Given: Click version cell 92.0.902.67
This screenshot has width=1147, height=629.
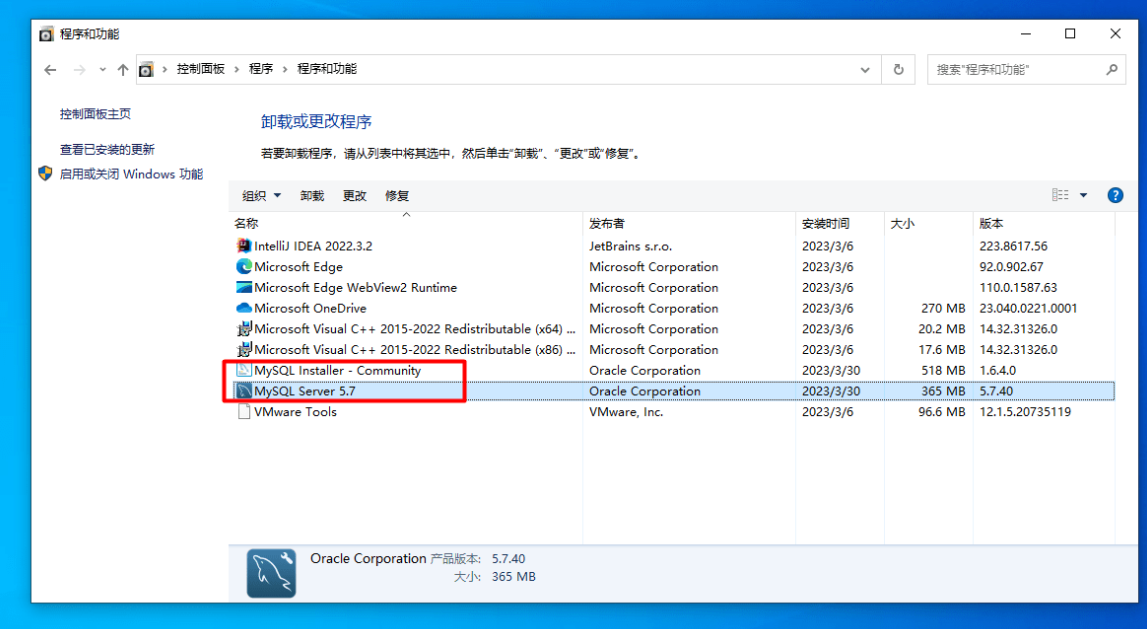Looking at the screenshot, I should tap(1011, 266).
